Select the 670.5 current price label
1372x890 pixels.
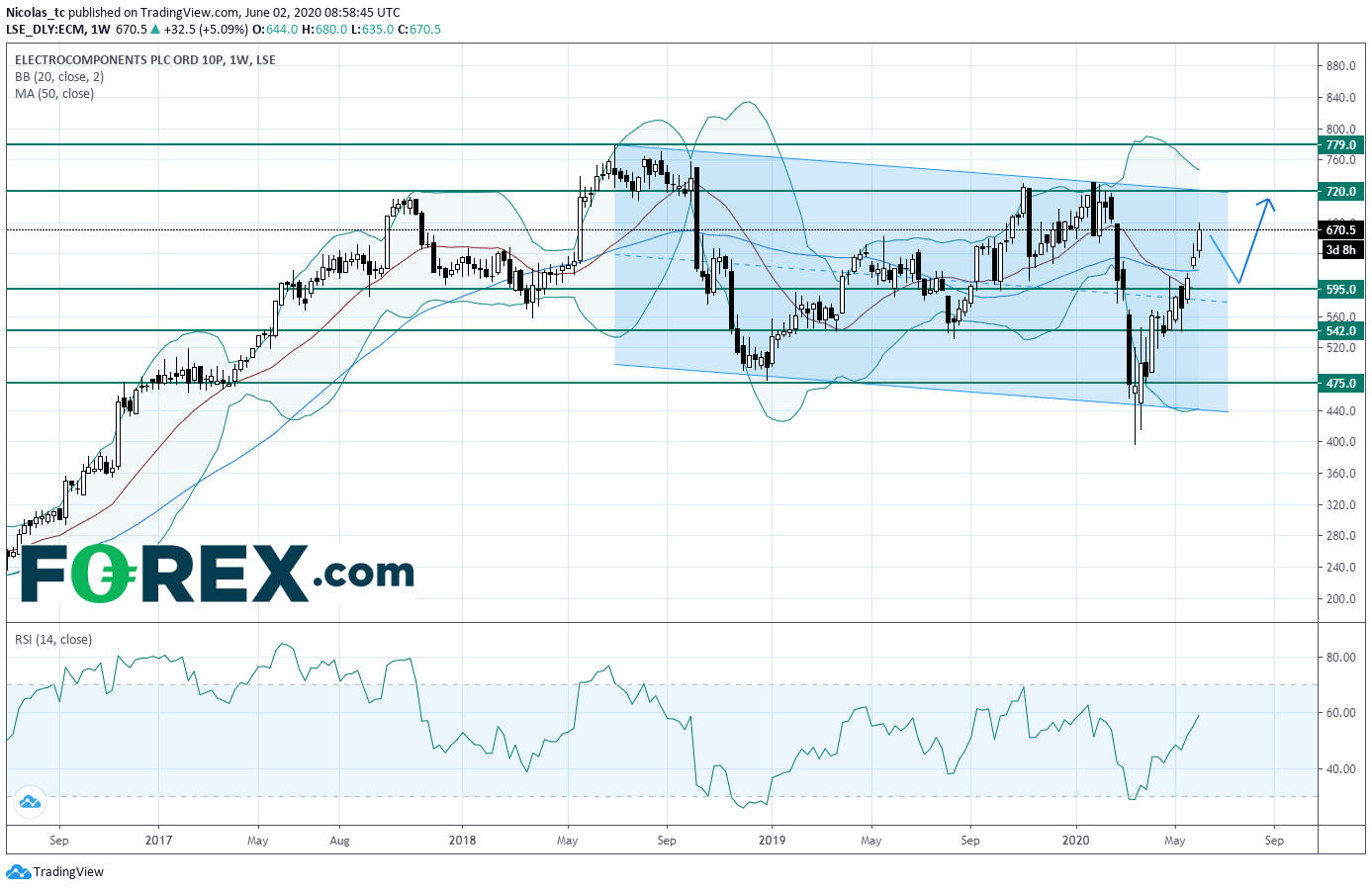(1341, 229)
